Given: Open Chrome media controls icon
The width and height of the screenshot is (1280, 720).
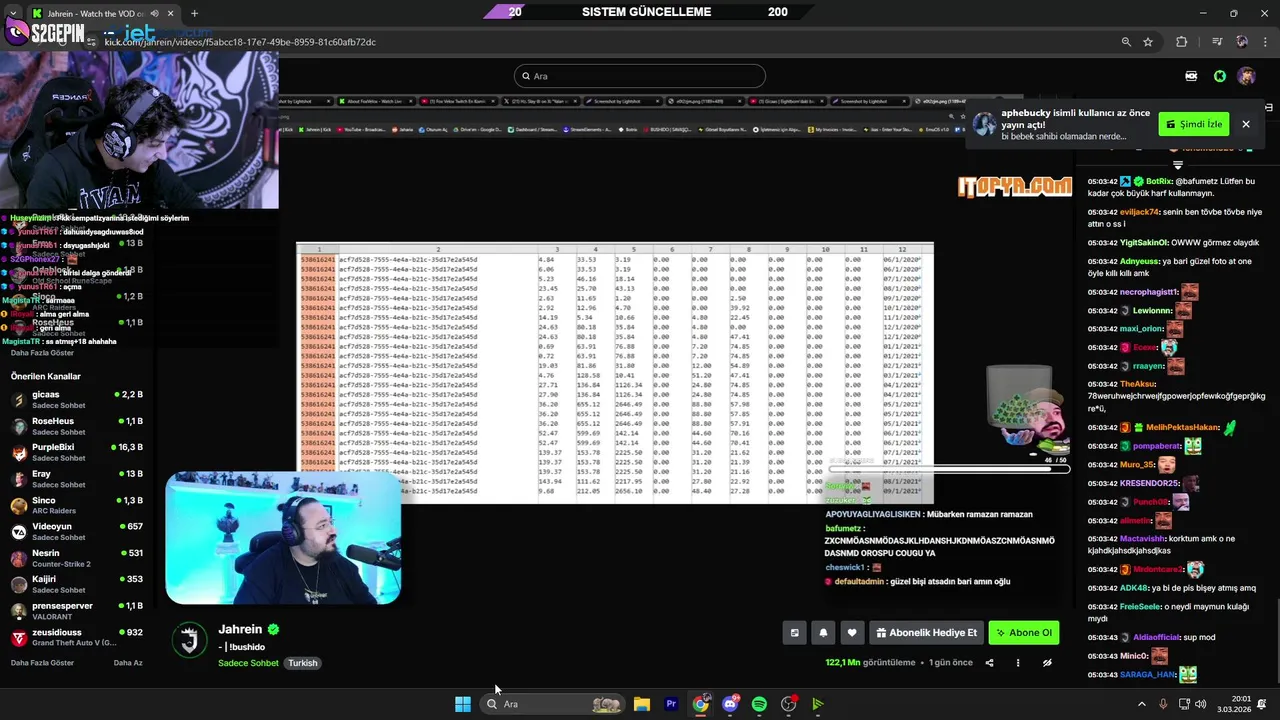Looking at the screenshot, I should point(1217,42).
